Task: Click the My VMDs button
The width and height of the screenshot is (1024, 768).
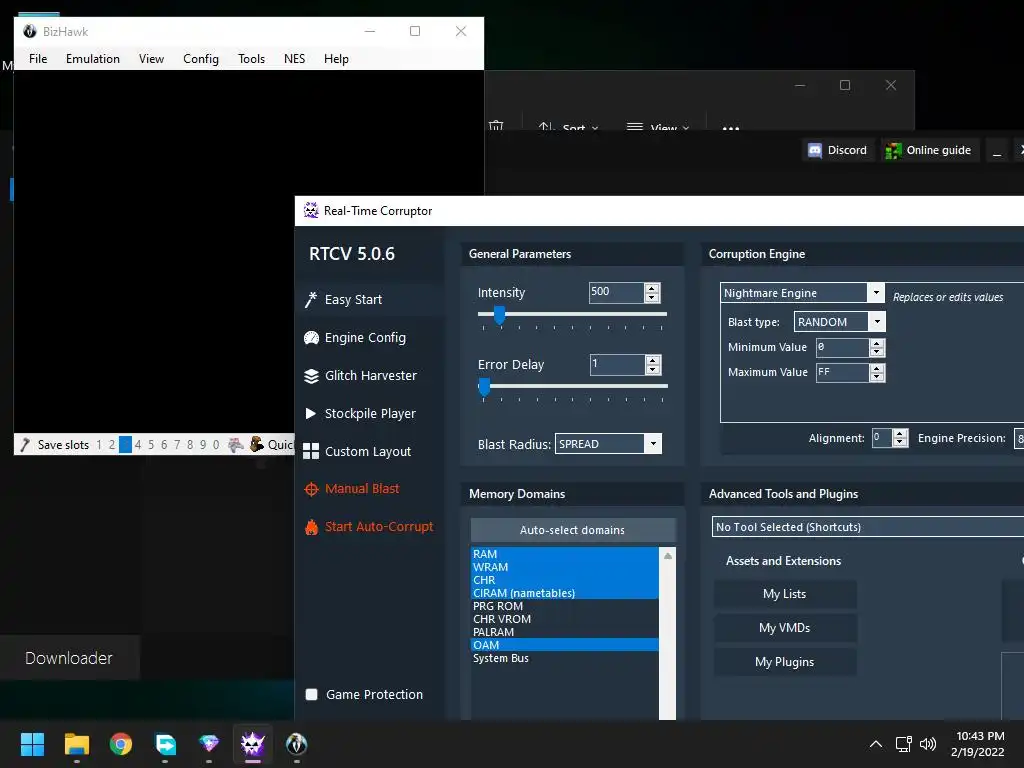Action: pyautogui.click(x=784, y=628)
